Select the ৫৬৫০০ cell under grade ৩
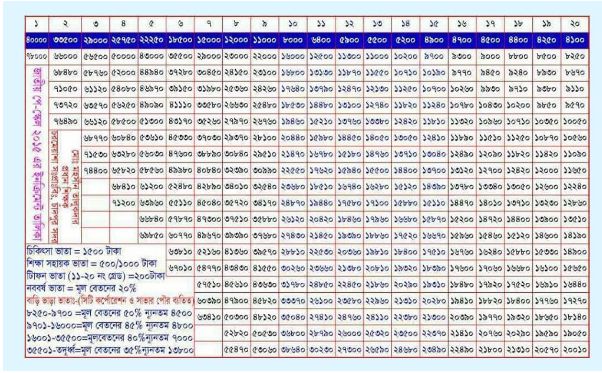602x373 pixels. pyautogui.click(x=95, y=56)
